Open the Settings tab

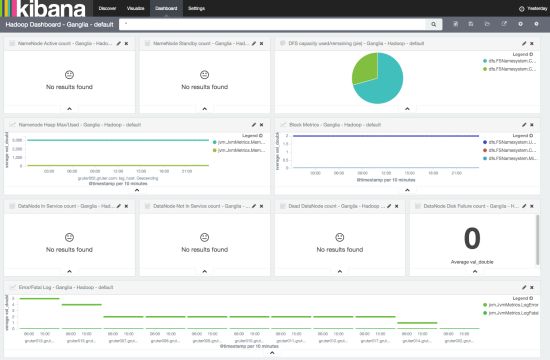coord(196,8)
